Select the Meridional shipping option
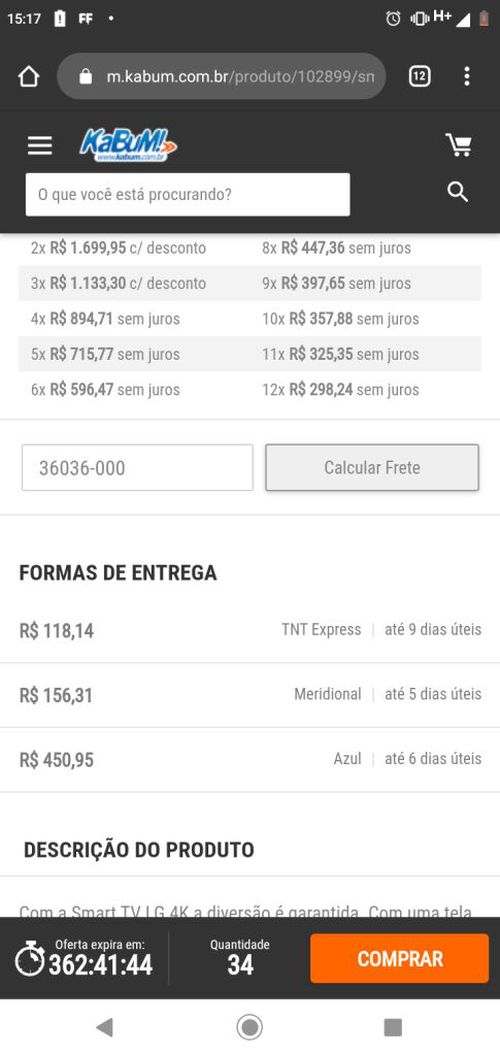The image size is (500, 1056). (x=250, y=695)
